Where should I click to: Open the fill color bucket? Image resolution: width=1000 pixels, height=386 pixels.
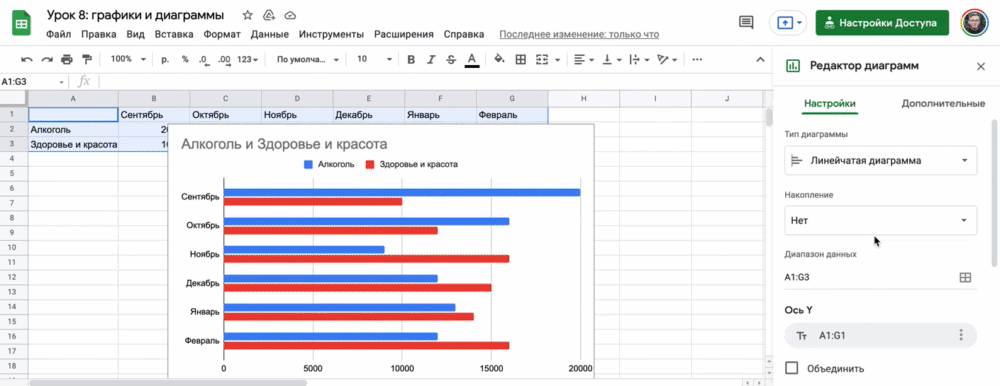[499, 59]
